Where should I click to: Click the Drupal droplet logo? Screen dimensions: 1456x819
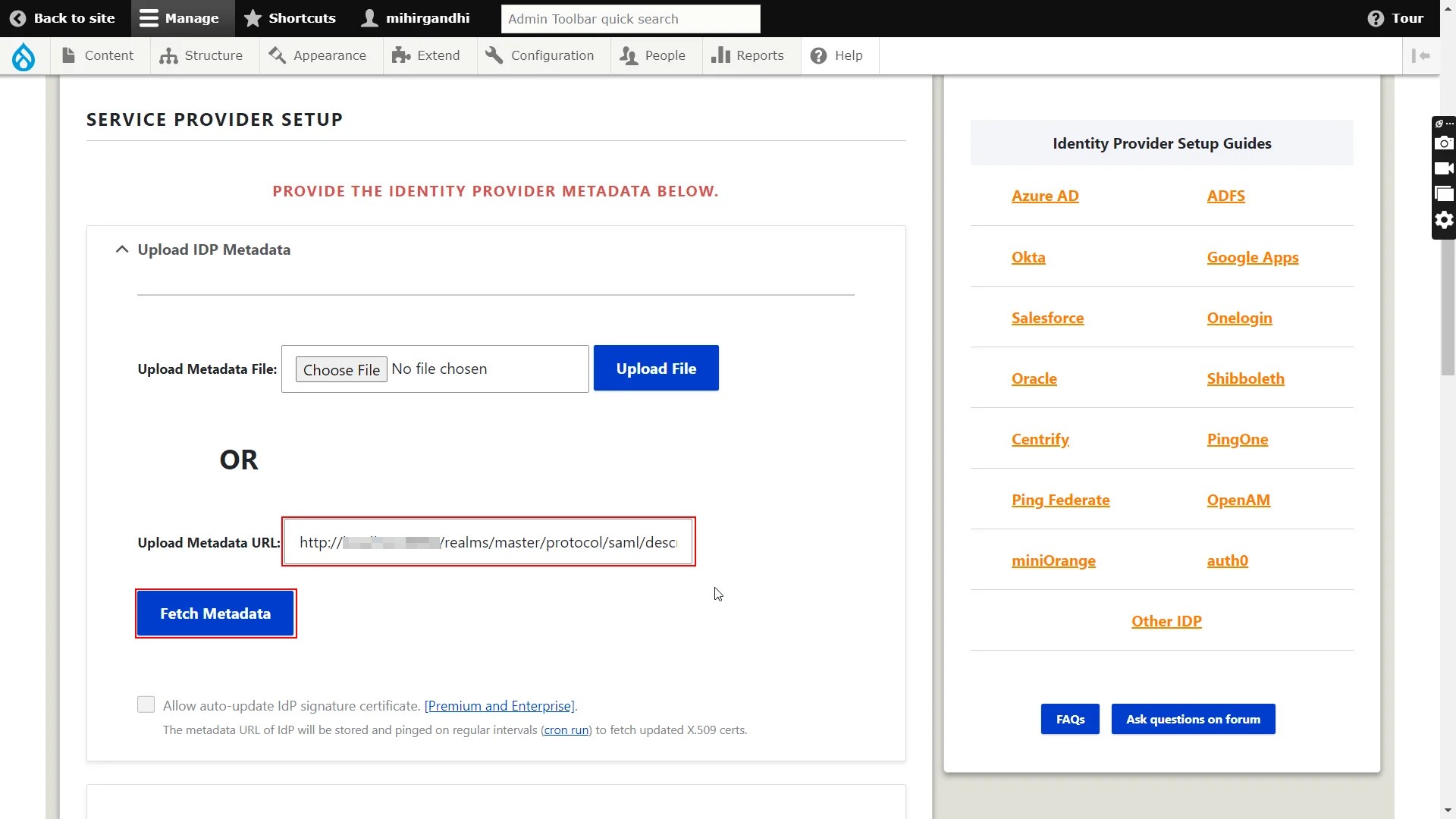[x=23, y=57]
